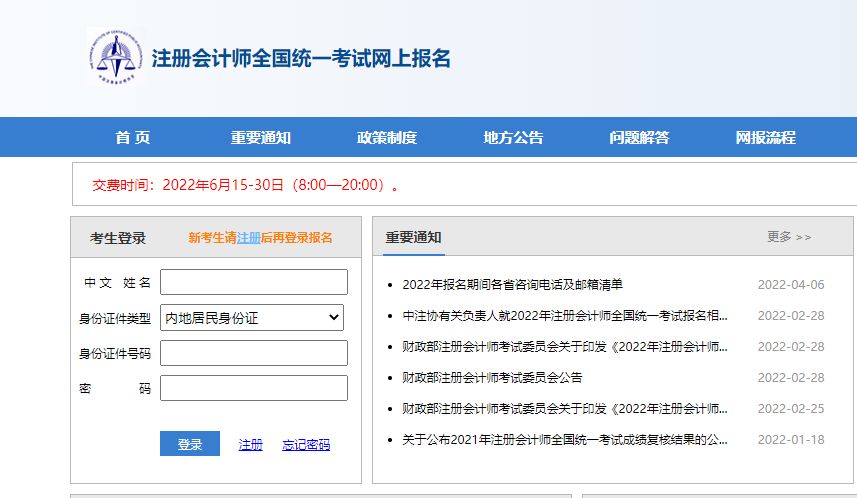Open the 首页 navigation menu item
The image size is (857, 498).
(x=132, y=138)
